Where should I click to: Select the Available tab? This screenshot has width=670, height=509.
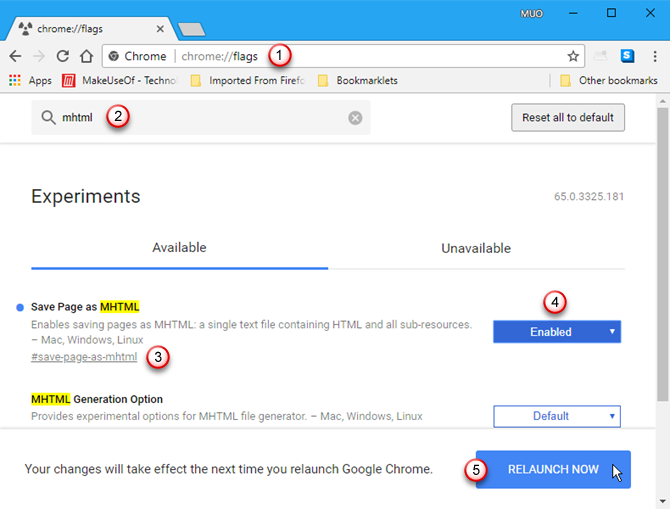tap(179, 248)
